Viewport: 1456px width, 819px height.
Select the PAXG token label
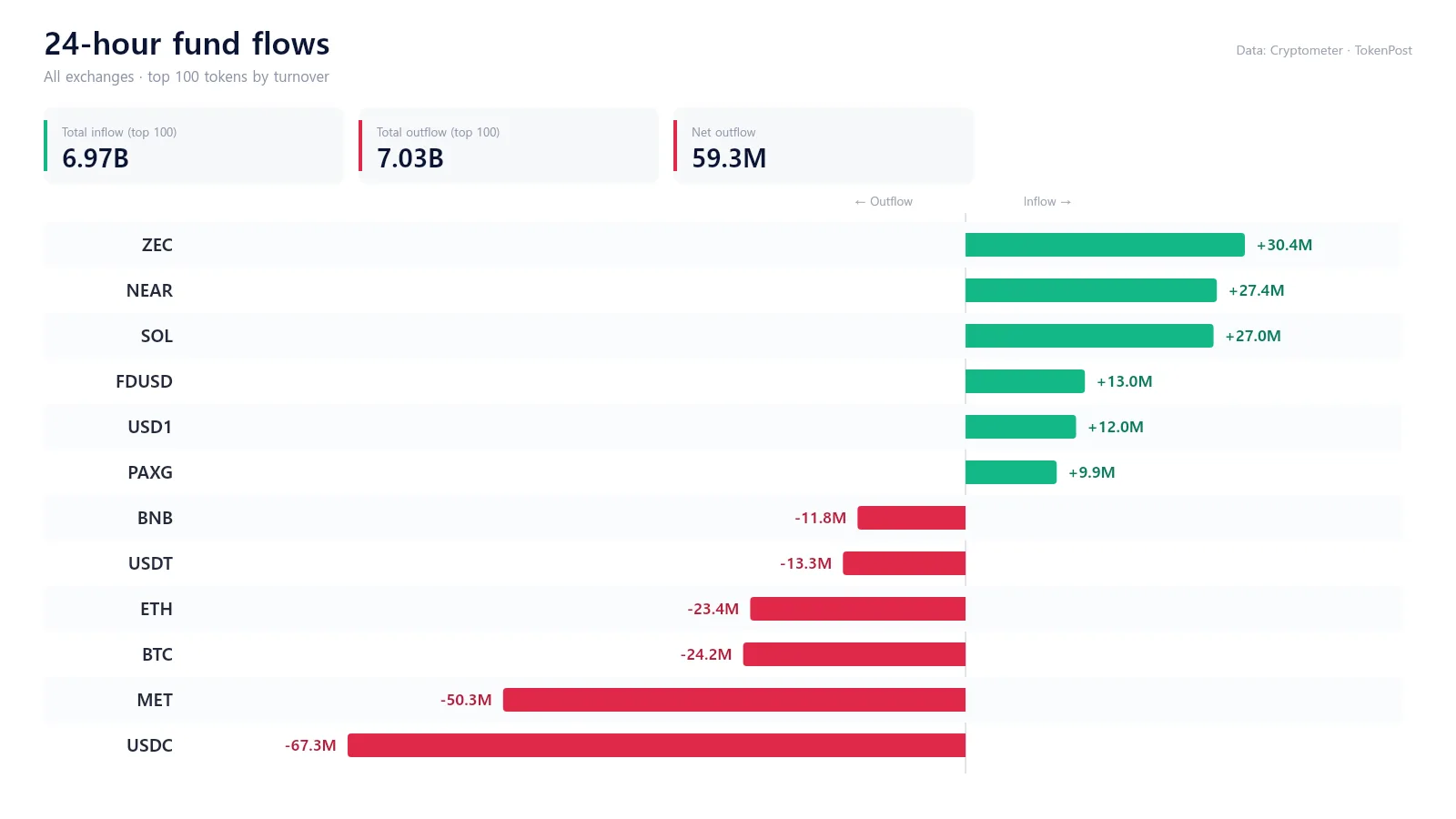click(x=149, y=472)
